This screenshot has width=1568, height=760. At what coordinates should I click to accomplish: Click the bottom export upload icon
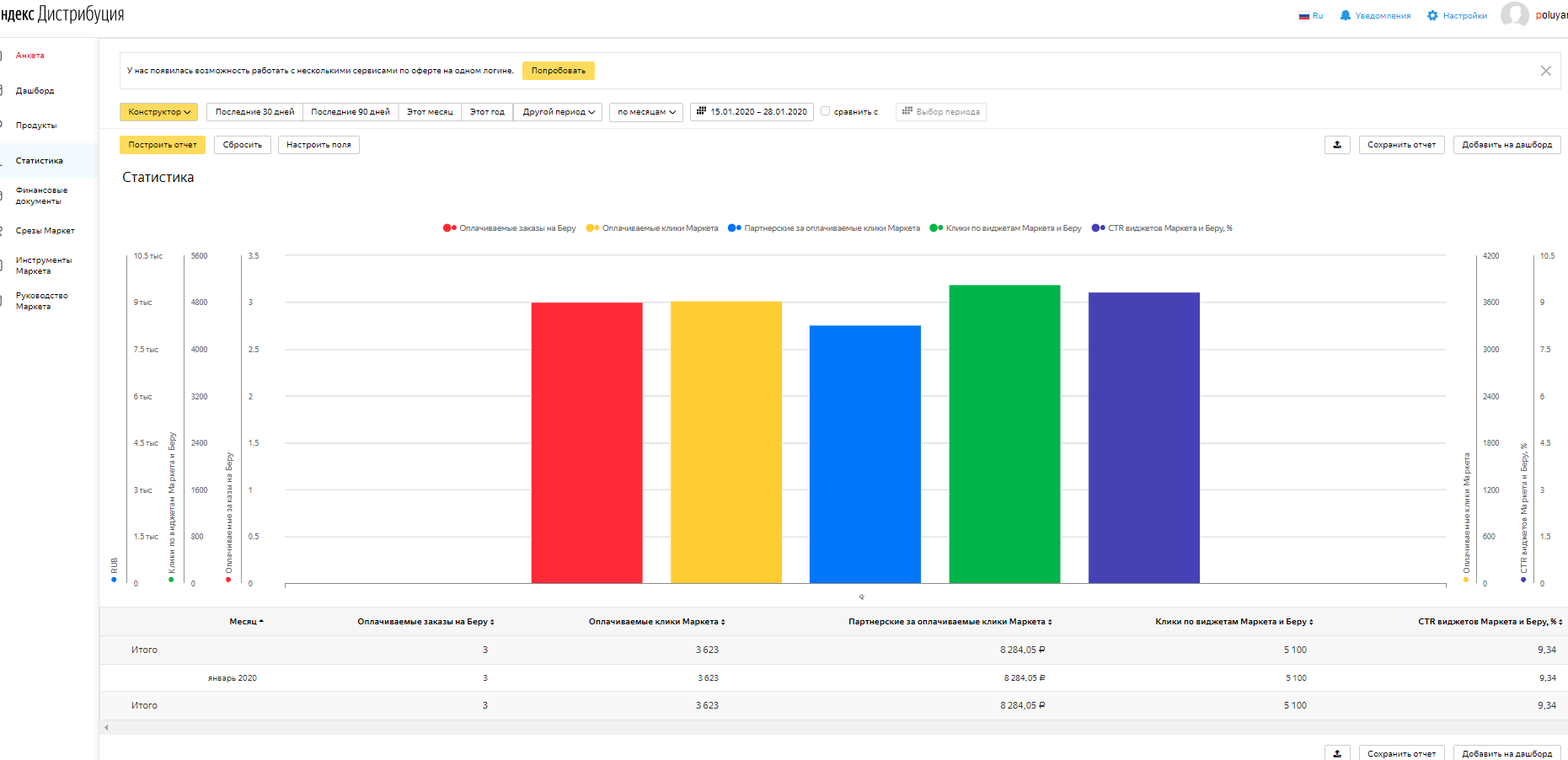1337,753
